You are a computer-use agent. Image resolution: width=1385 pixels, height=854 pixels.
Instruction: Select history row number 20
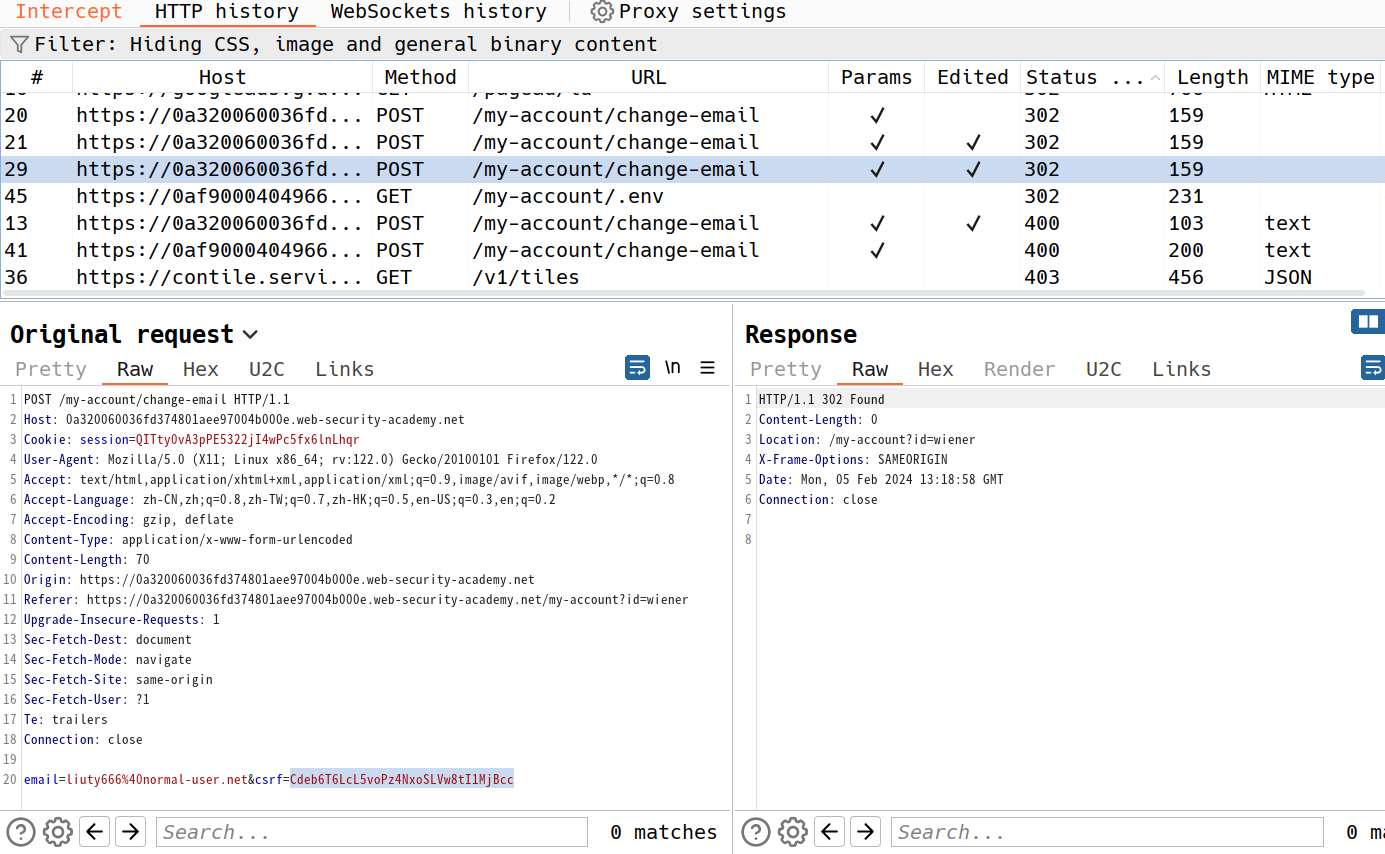point(692,115)
